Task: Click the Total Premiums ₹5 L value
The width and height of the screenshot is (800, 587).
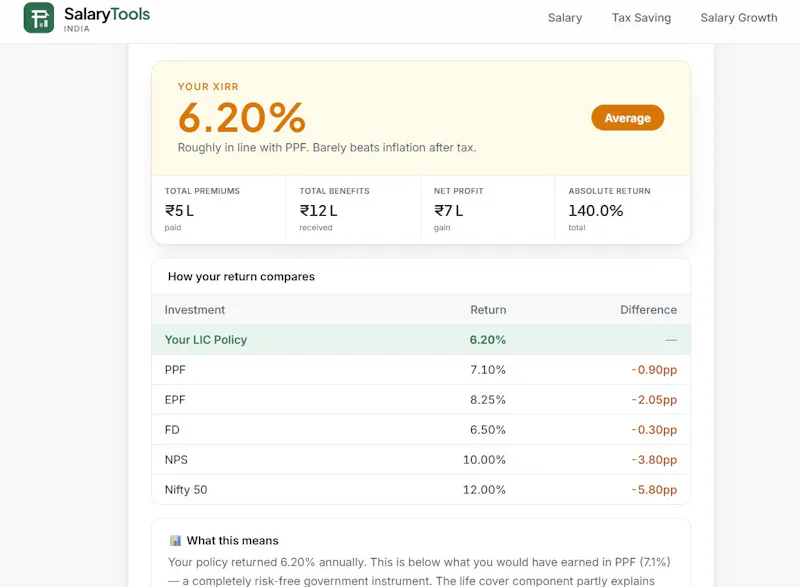Action: coord(179,211)
